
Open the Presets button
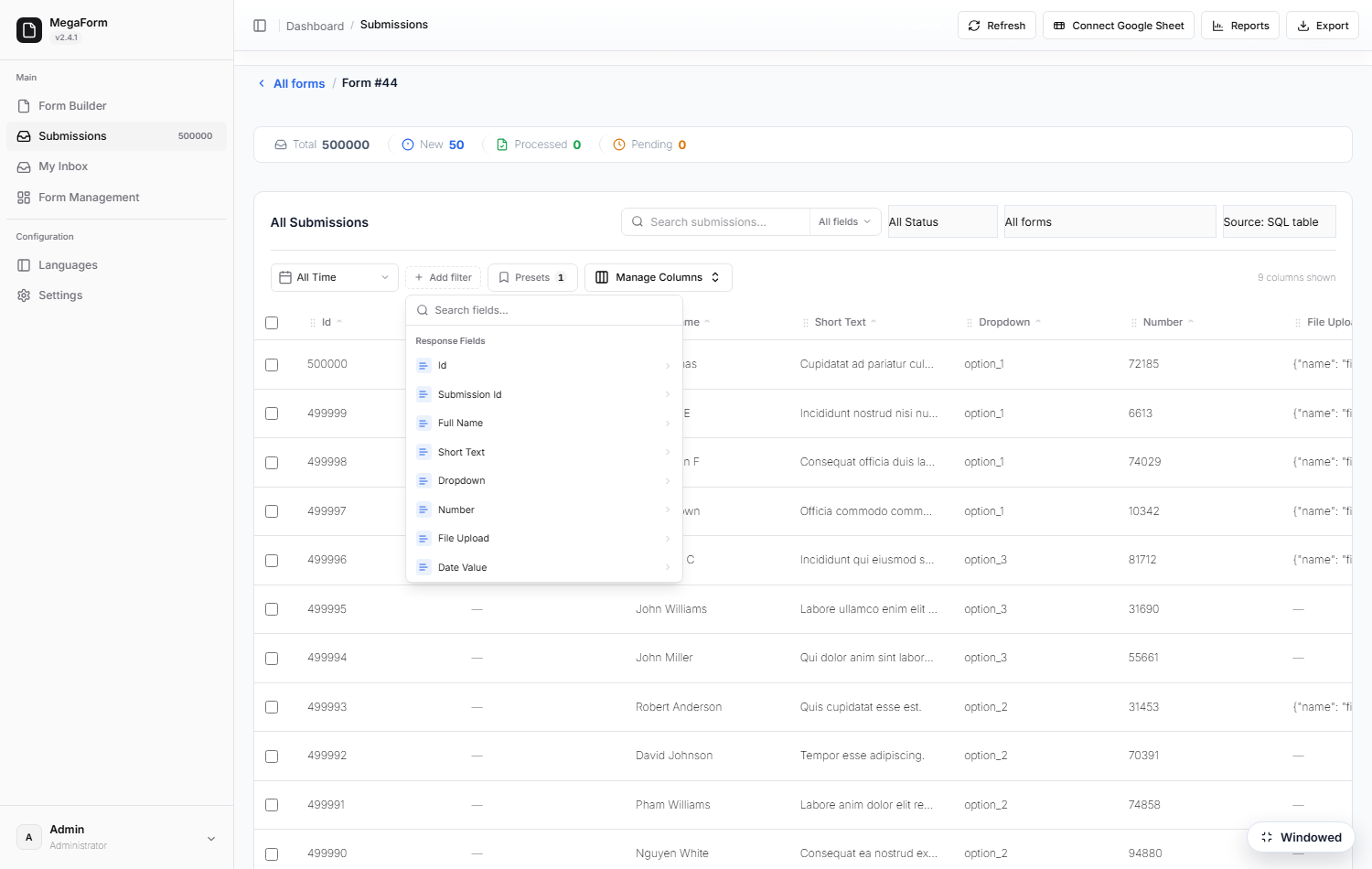(532, 278)
